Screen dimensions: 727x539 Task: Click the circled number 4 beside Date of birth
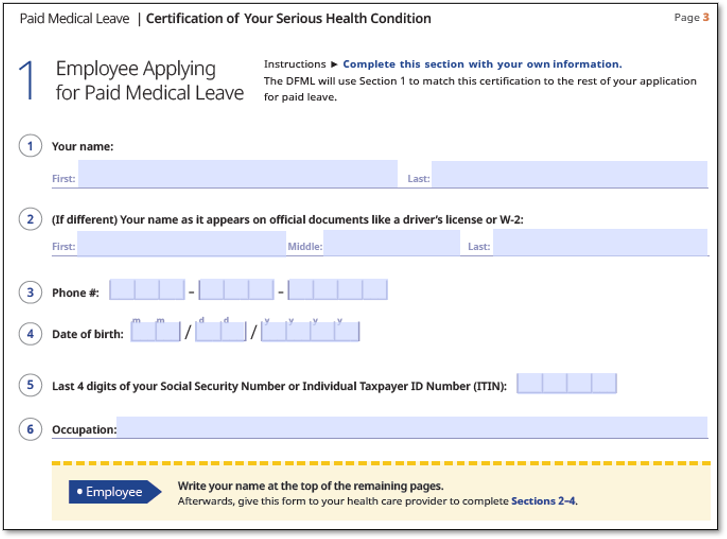click(30, 334)
